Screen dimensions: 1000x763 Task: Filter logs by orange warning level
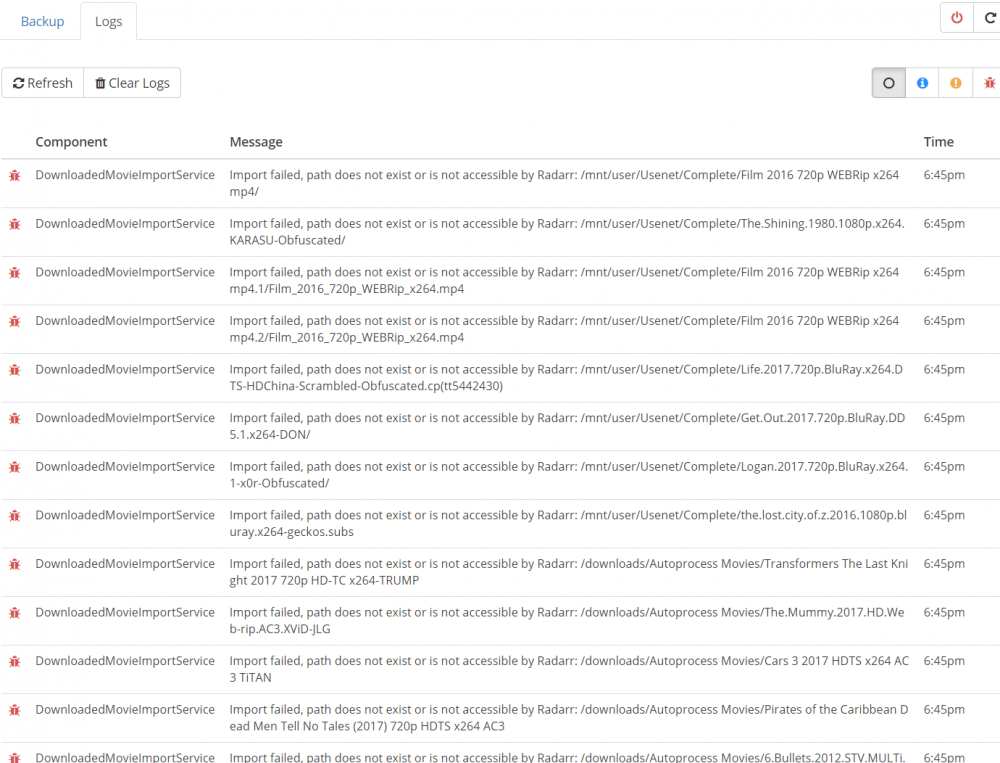pyautogui.click(x=955, y=83)
